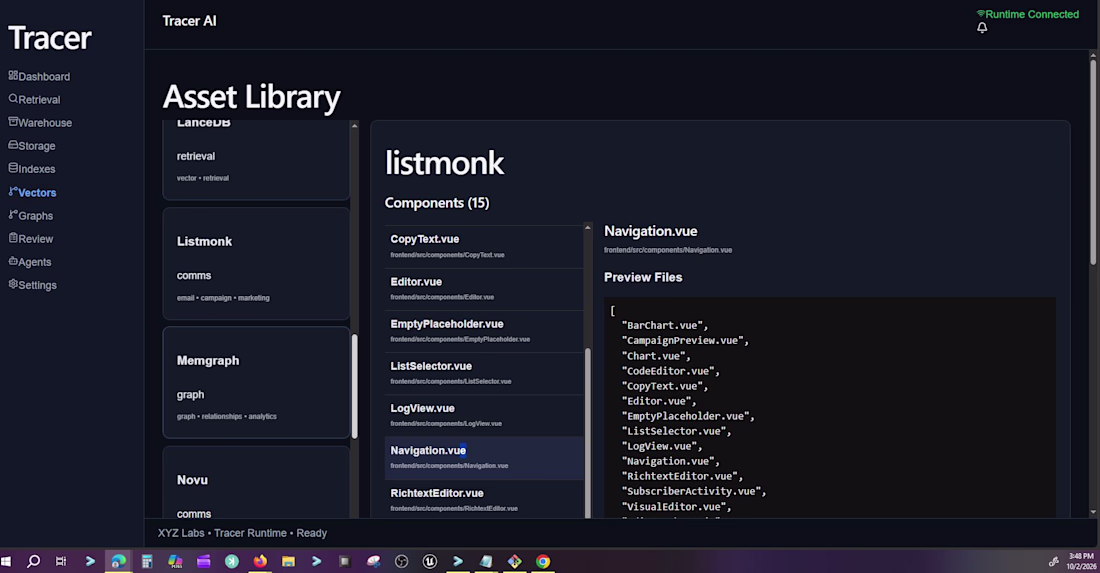Click the notification bell icon
Screen dimensions: 1100x573
pos(982,28)
